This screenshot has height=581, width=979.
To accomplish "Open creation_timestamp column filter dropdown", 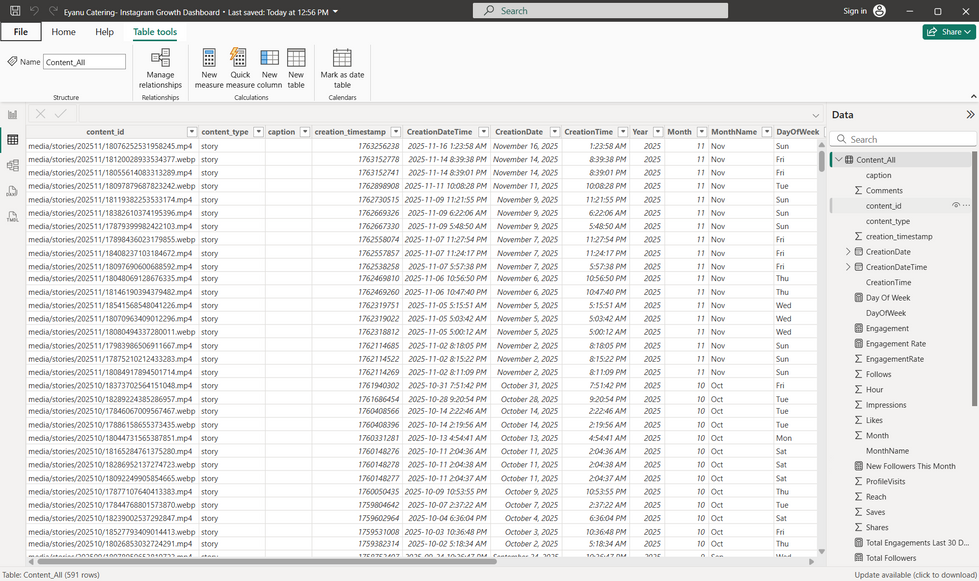I will click(x=395, y=132).
